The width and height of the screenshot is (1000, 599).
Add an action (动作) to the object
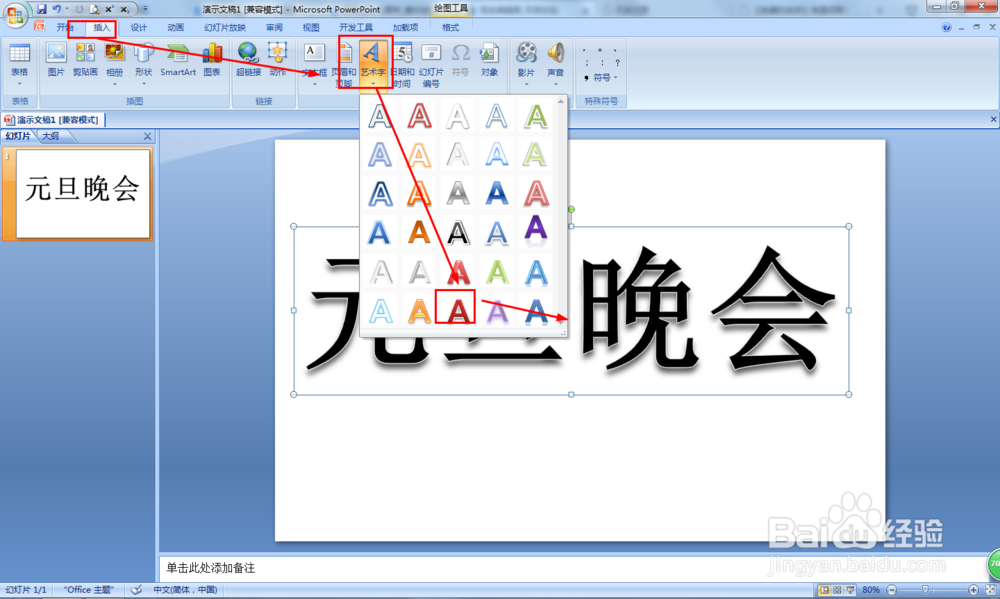click(277, 60)
